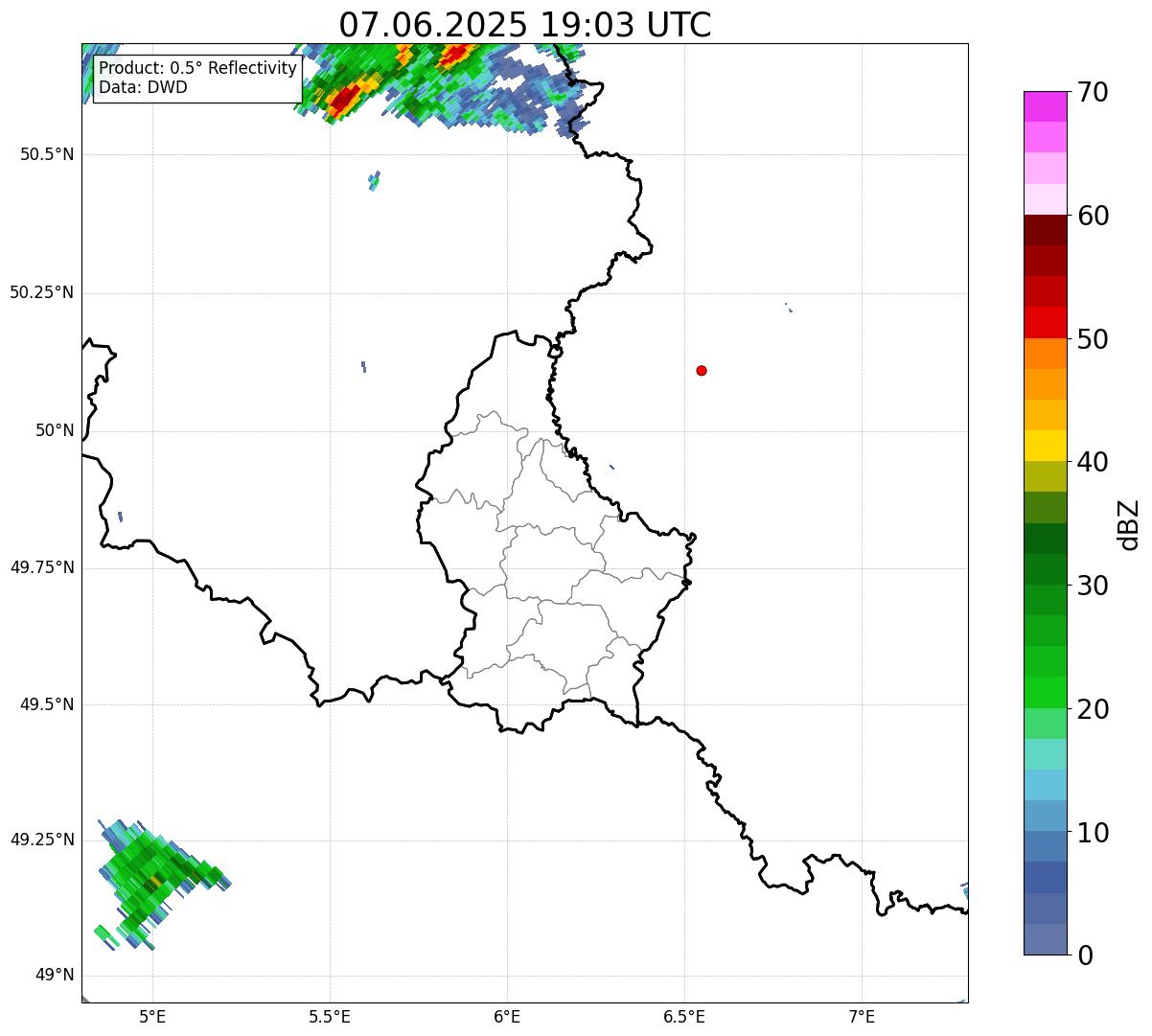1152x1036 pixels.
Task: Click the colorbar tick value 50
Action: pos(1094,339)
